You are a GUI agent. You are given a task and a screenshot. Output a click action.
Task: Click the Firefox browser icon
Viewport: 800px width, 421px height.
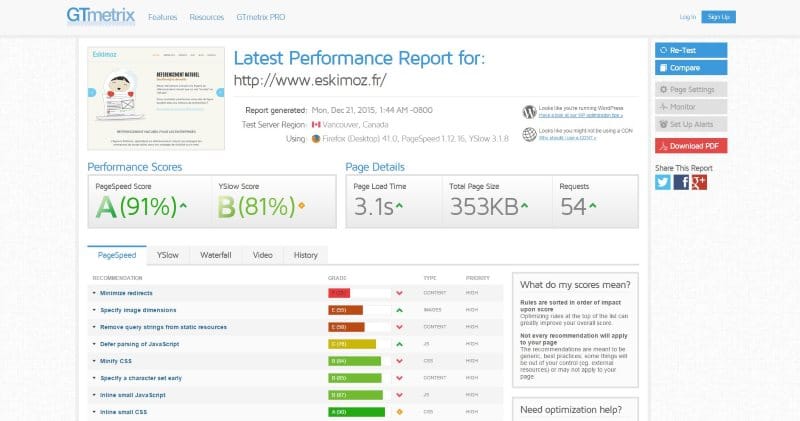(x=316, y=139)
